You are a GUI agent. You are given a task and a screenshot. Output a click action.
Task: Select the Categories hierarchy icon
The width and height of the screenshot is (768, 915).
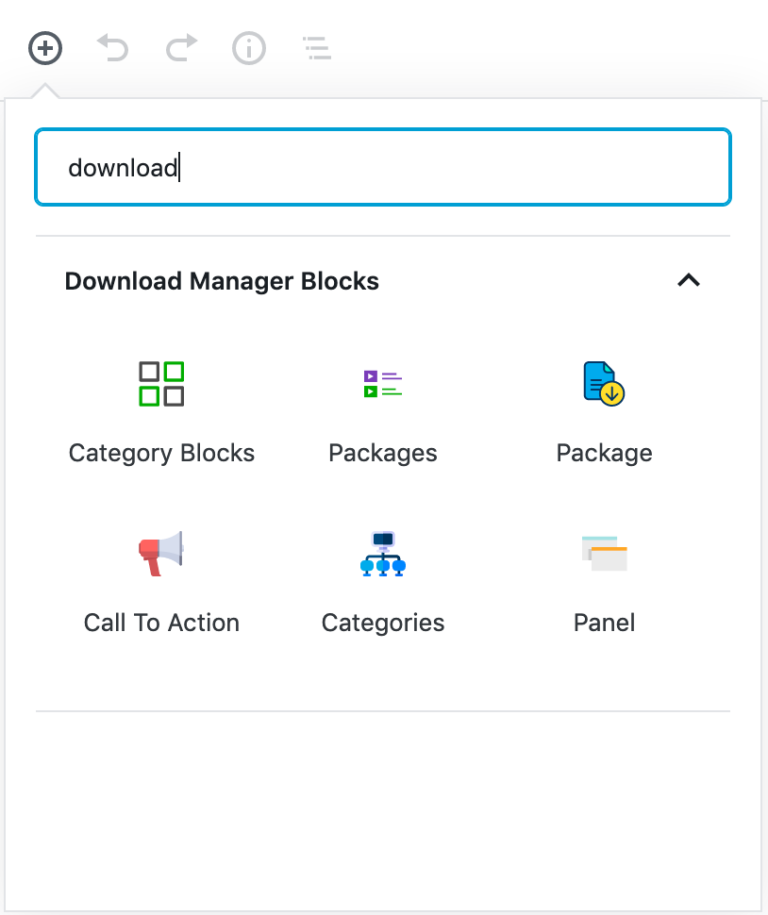coord(383,553)
